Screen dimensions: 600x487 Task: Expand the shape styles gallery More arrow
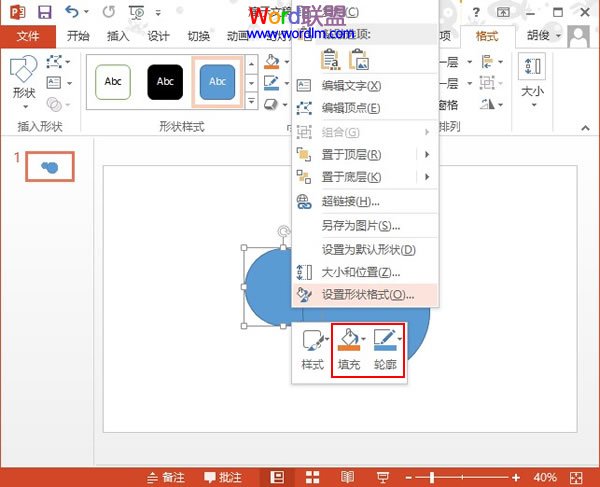coord(251,101)
